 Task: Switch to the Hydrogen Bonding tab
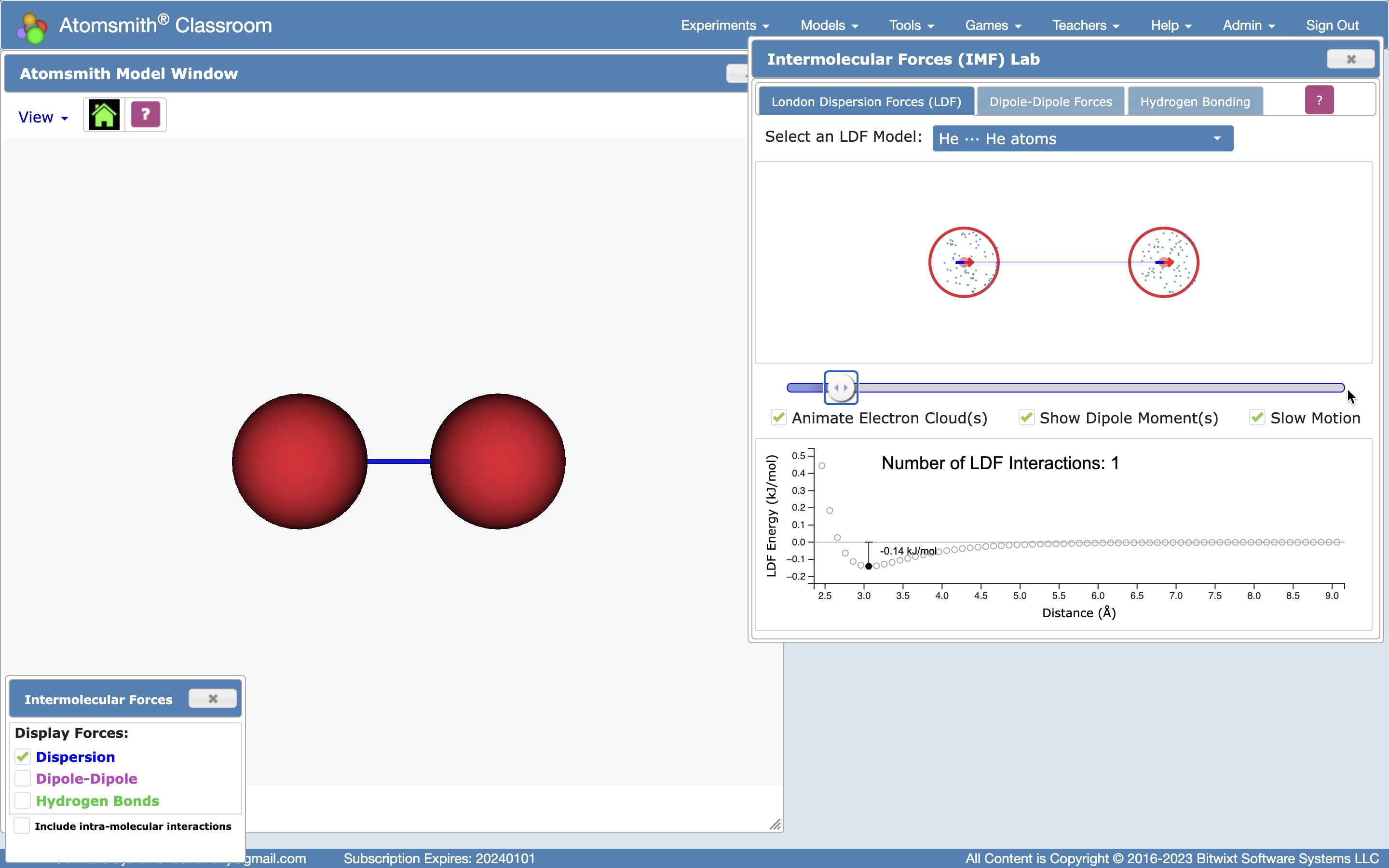click(1195, 102)
